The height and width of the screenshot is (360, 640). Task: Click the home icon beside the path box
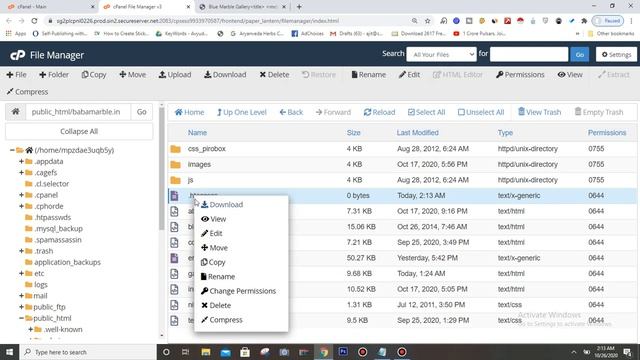pyautogui.click(x=16, y=112)
